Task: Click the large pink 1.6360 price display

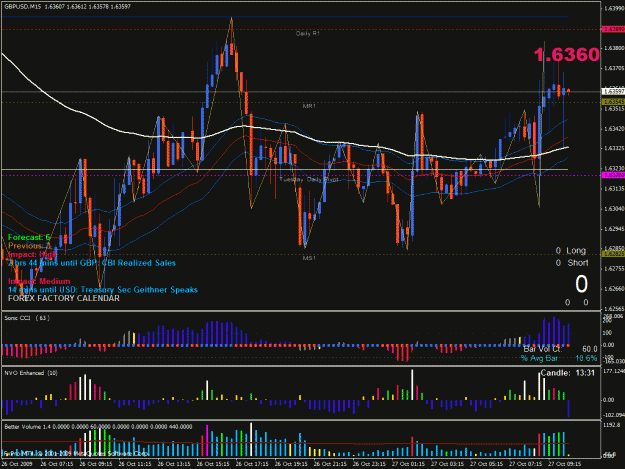Action: 566,55
